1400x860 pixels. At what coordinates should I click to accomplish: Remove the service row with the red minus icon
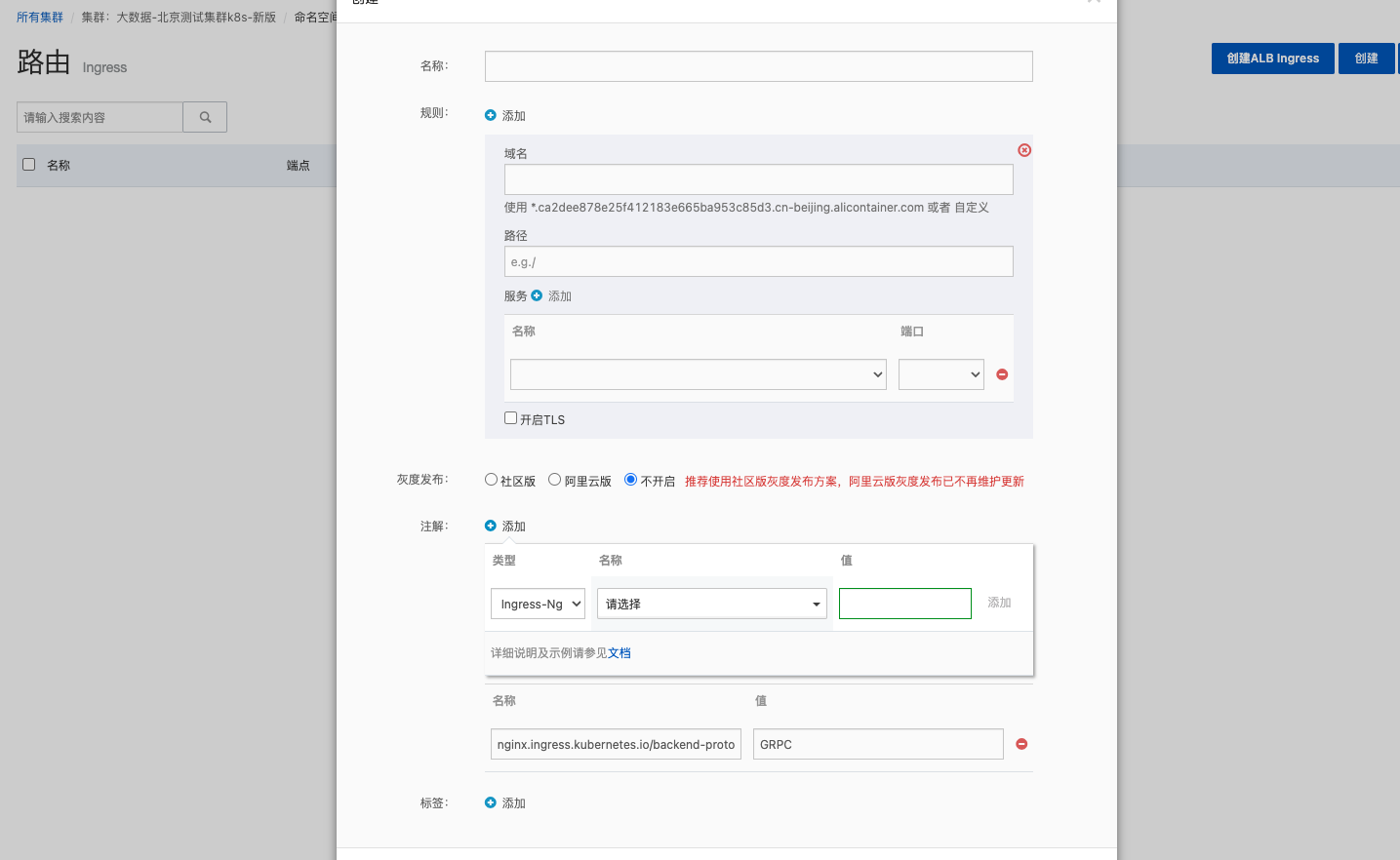(1002, 374)
